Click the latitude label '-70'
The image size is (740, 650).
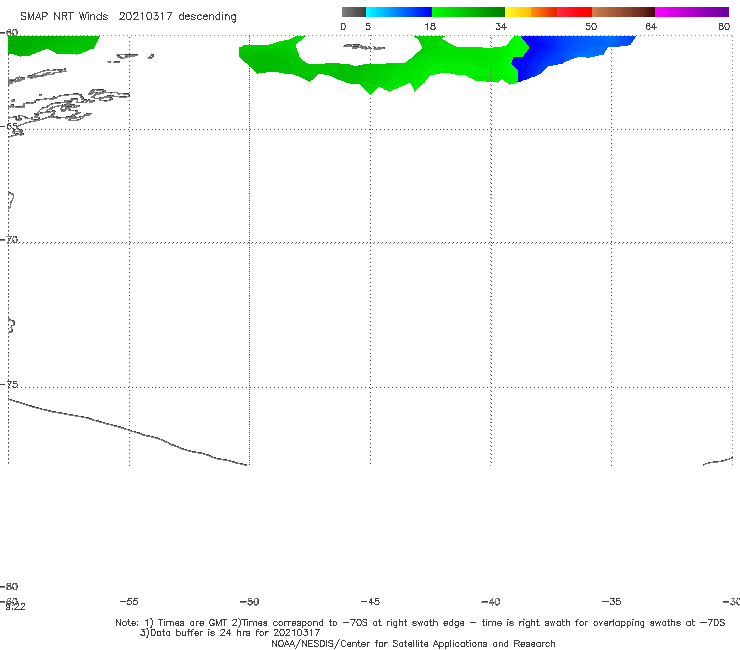coord(9,239)
